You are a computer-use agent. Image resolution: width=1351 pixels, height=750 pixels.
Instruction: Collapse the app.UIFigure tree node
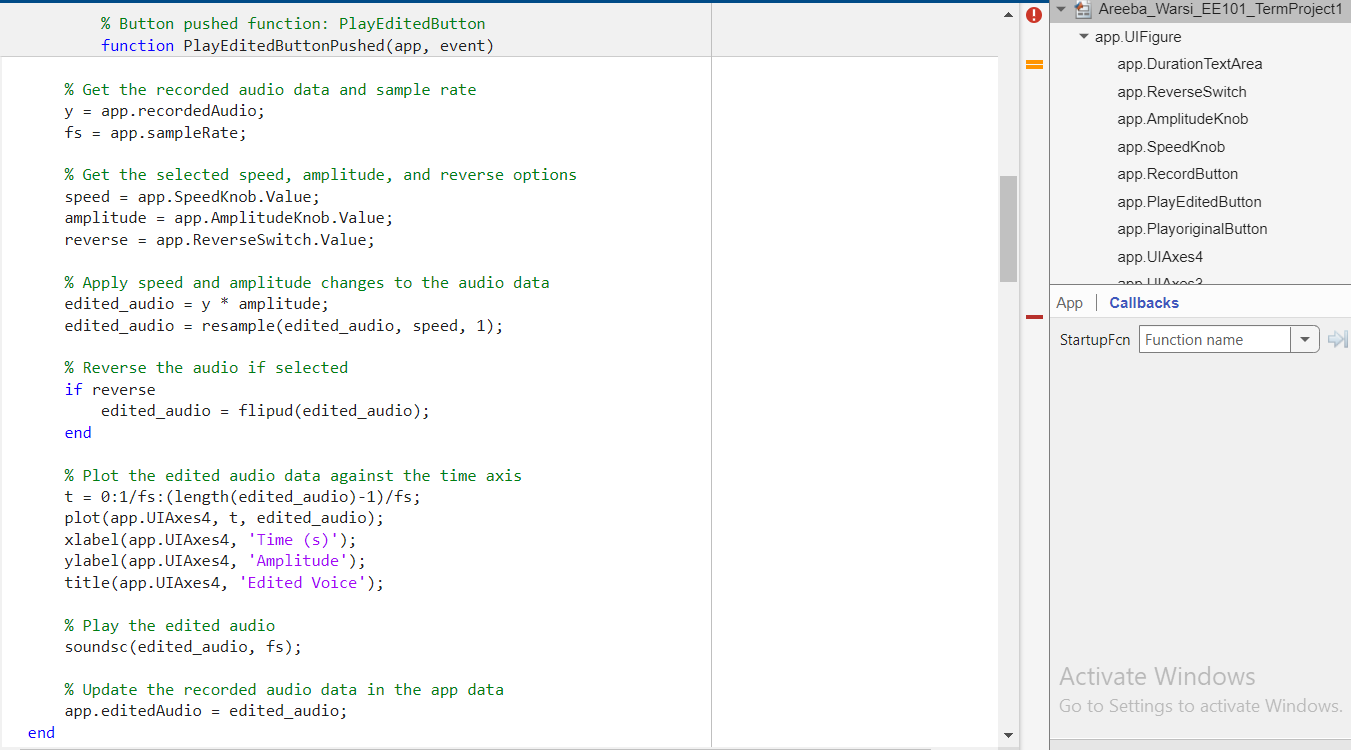tap(1083, 36)
